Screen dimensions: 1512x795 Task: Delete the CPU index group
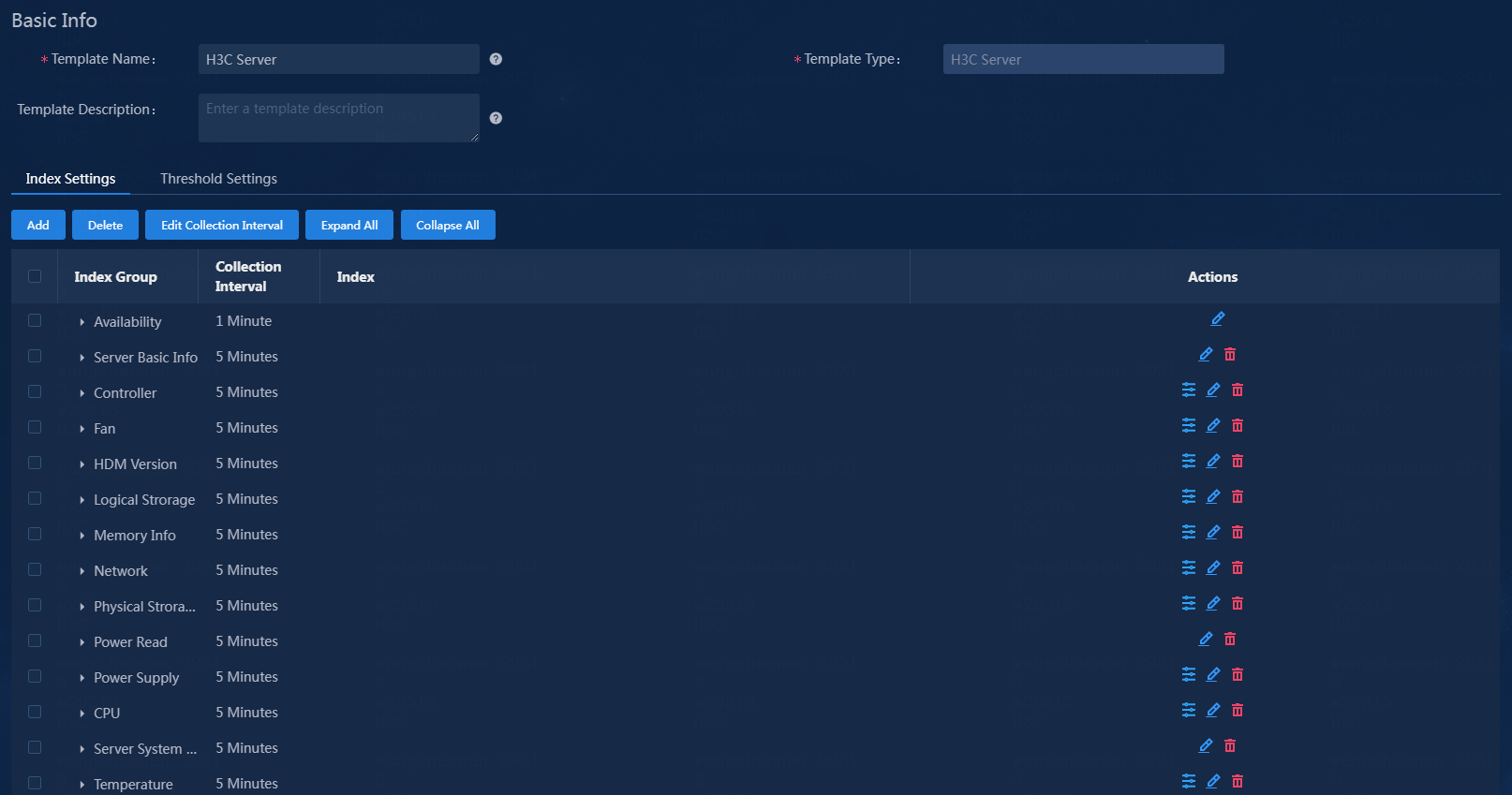point(1238,711)
